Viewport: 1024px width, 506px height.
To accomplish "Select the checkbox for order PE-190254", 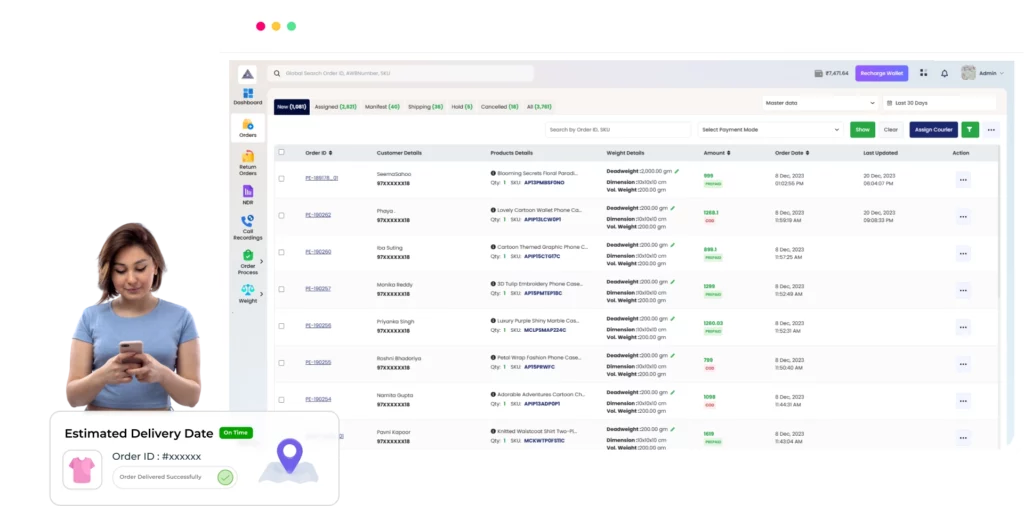I will pyautogui.click(x=281, y=400).
